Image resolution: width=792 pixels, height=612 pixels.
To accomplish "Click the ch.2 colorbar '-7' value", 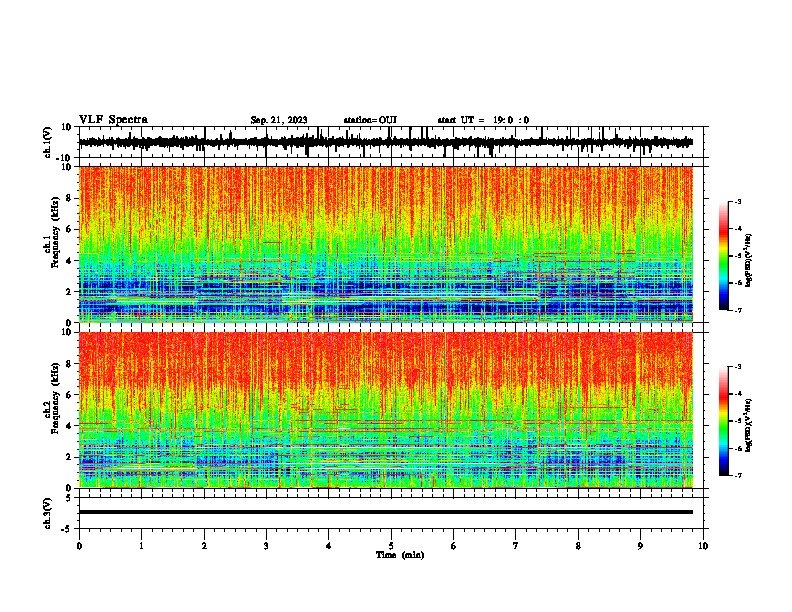I will coord(737,476).
